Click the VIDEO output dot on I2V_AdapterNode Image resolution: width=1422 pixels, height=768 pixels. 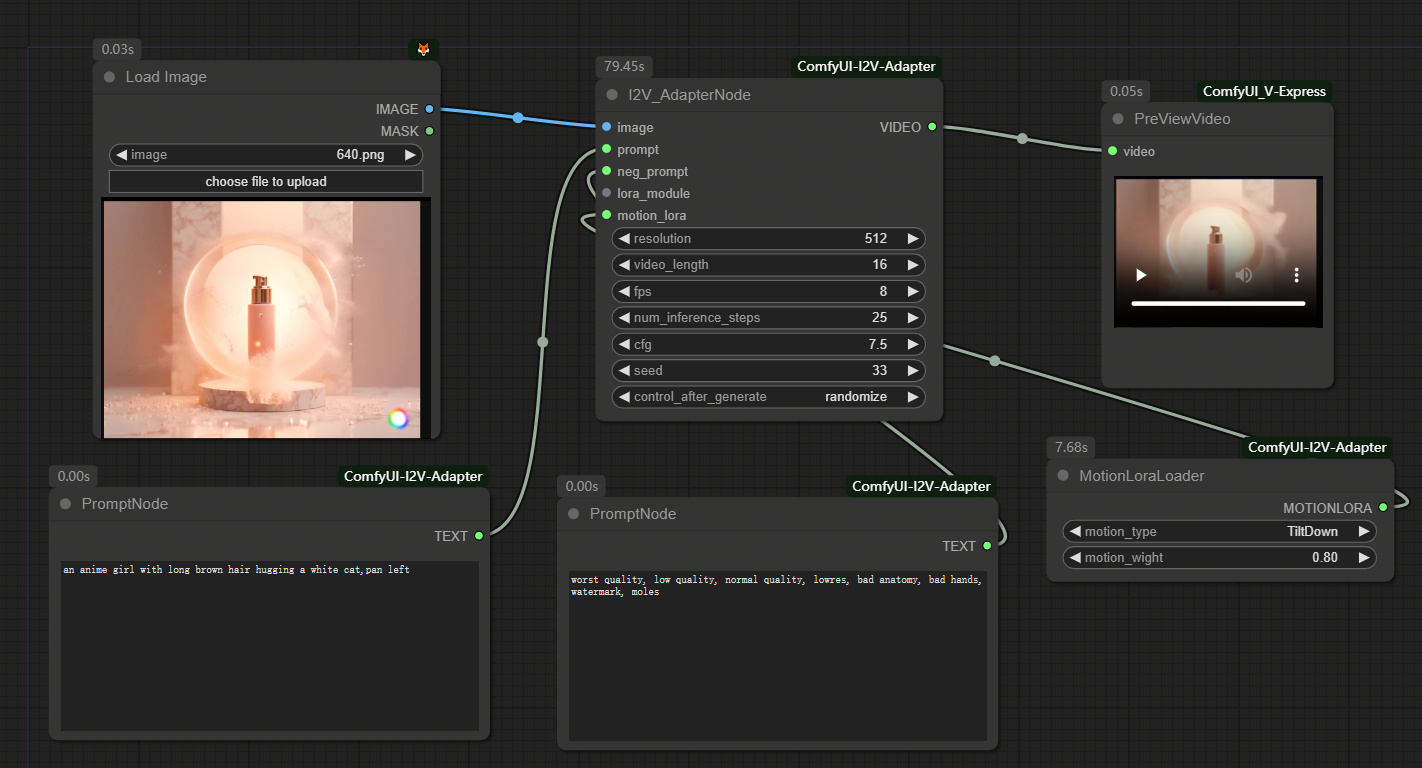pyautogui.click(x=932, y=127)
